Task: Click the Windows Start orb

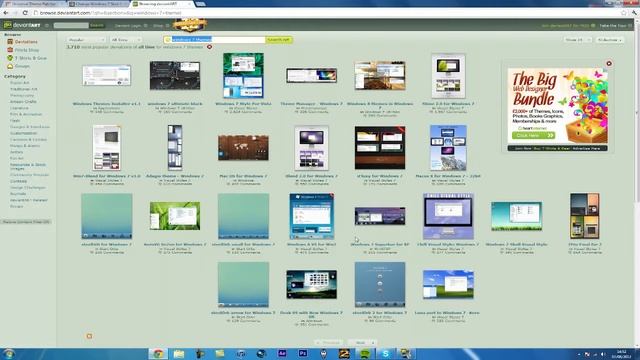Action: [9, 353]
